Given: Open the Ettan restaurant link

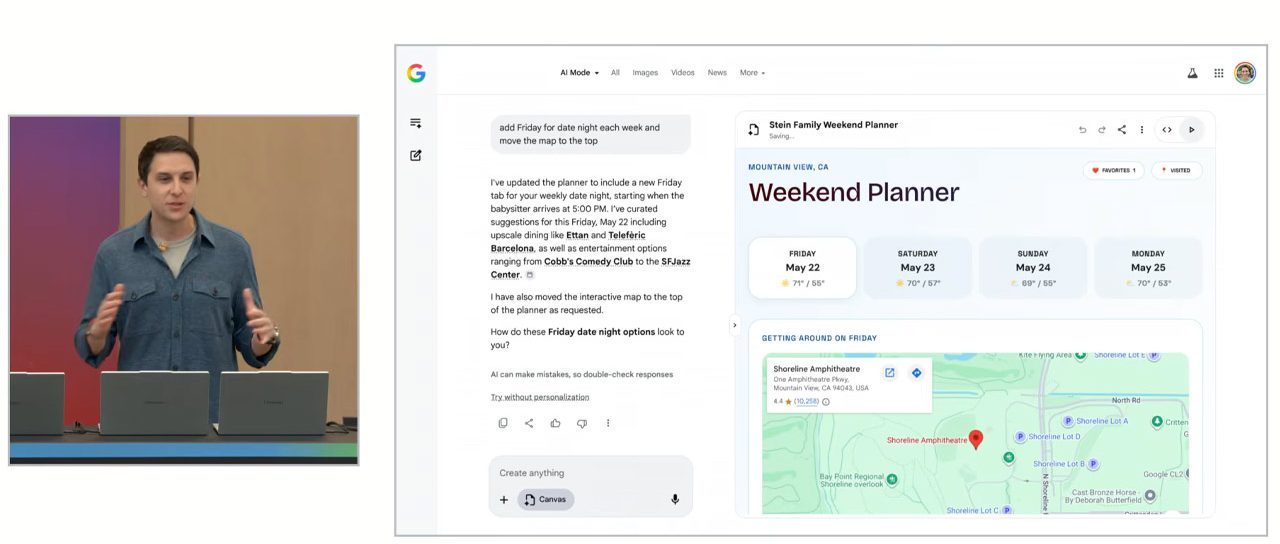Looking at the screenshot, I should click(x=578, y=235).
